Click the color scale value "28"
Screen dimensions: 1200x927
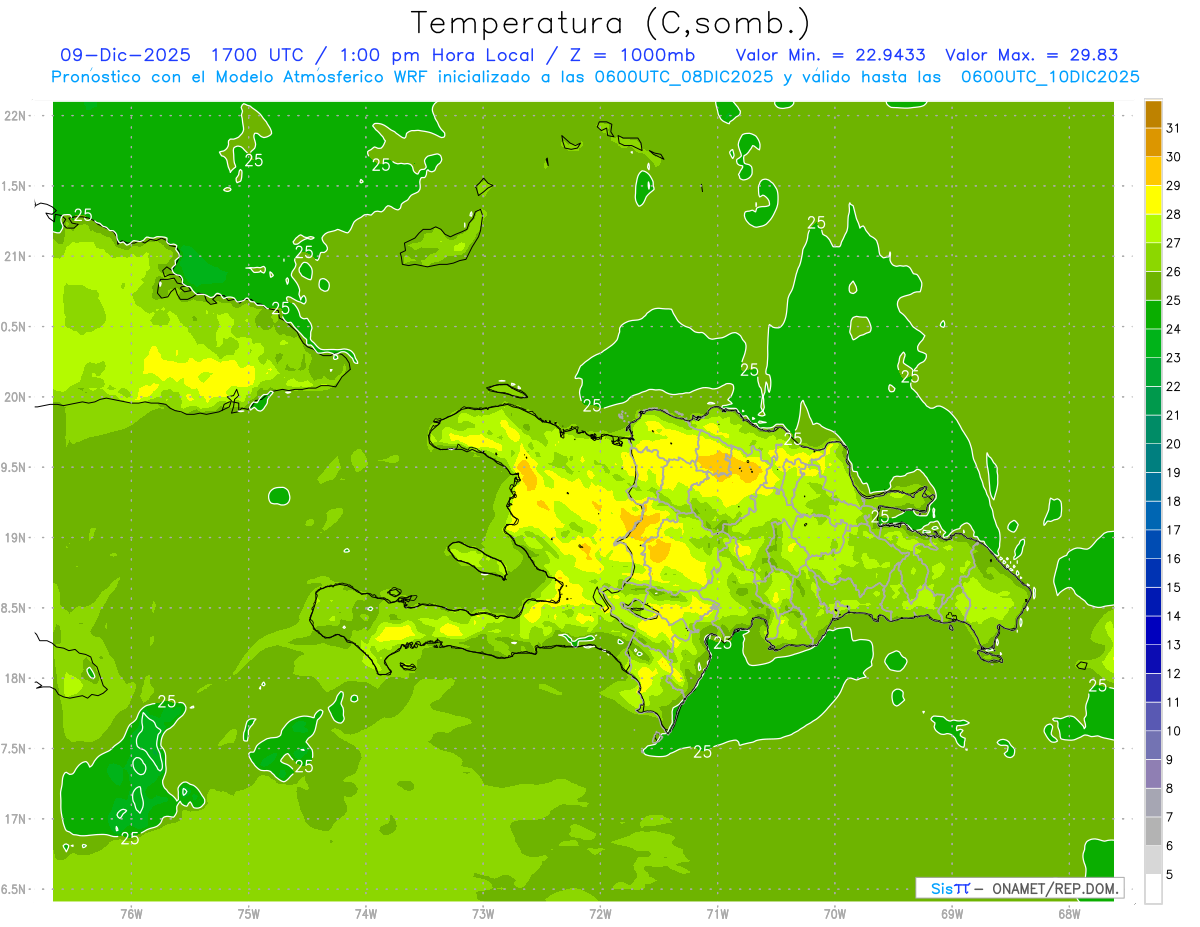click(1173, 214)
